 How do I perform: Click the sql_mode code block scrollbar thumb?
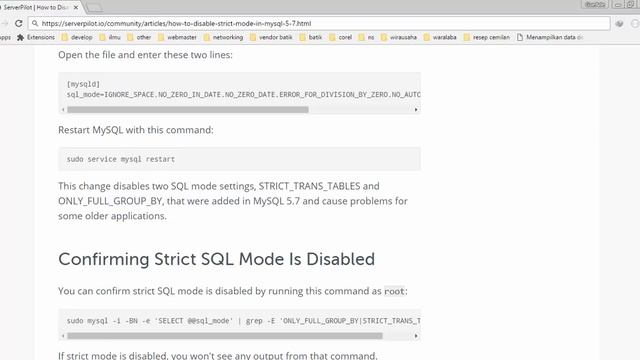tap(188, 109)
